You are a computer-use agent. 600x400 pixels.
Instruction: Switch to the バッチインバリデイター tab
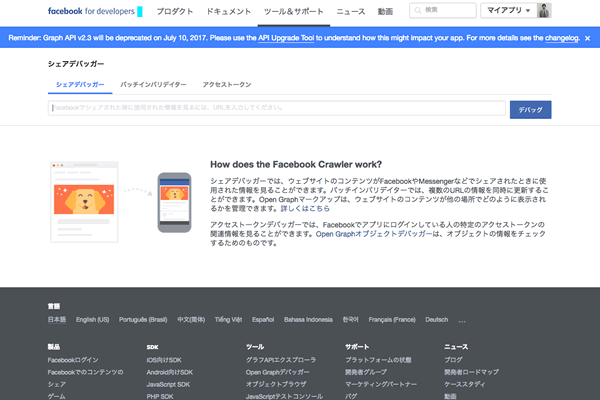click(153, 85)
